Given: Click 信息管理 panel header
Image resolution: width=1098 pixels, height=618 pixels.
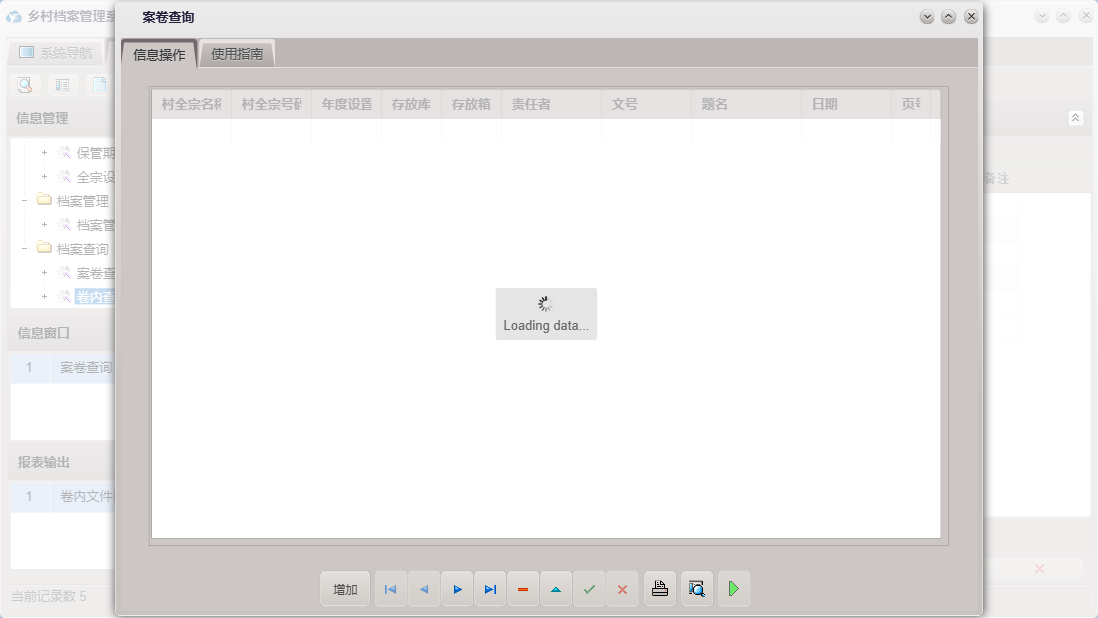Looking at the screenshot, I should pos(43,118).
